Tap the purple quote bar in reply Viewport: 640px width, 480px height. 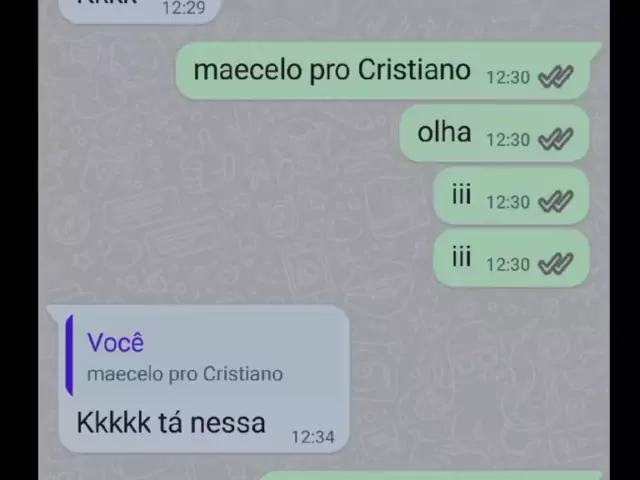70,356
